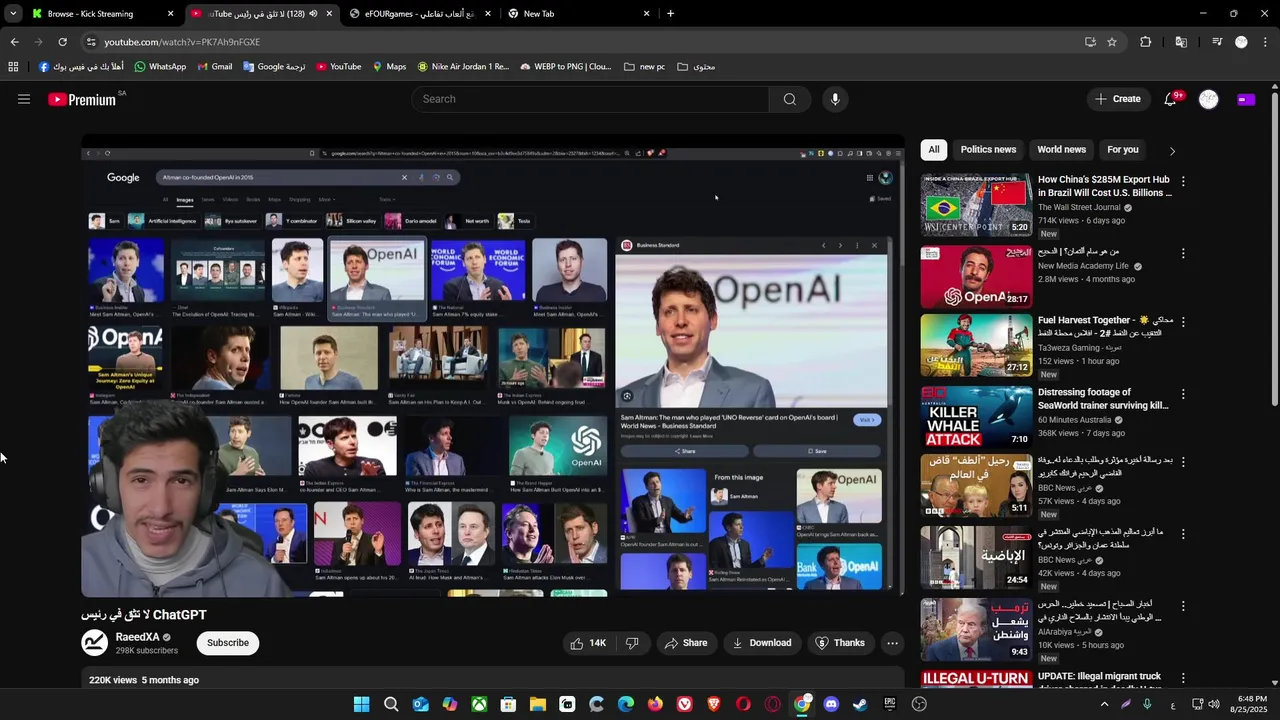Open the purple icon beside the avatar
The image size is (1280, 720).
1246,99
